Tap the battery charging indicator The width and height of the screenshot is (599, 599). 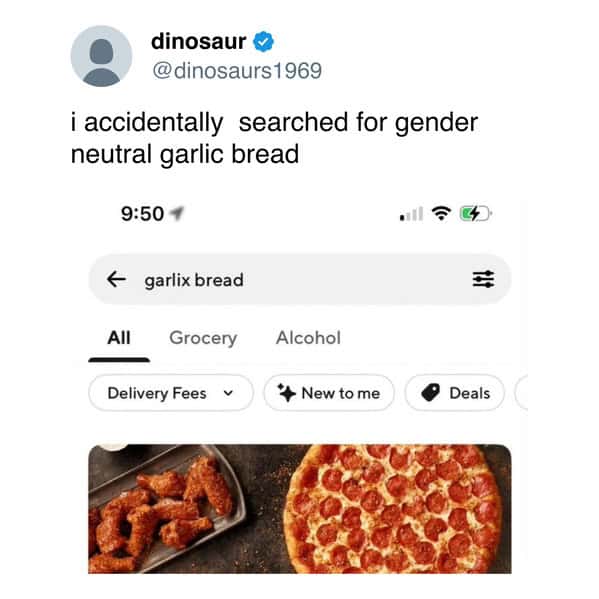point(475,213)
